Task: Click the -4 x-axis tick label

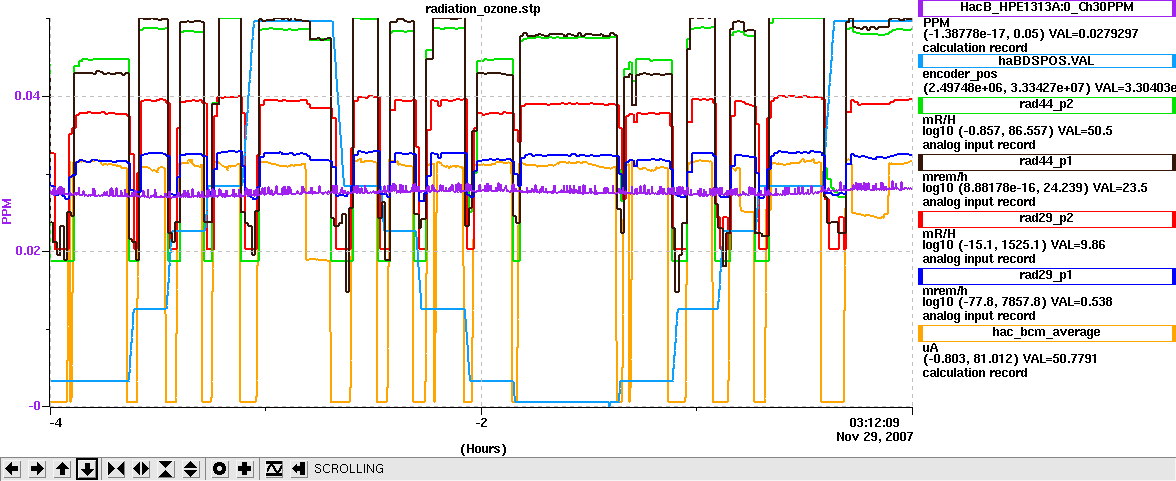Action: pos(54,422)
